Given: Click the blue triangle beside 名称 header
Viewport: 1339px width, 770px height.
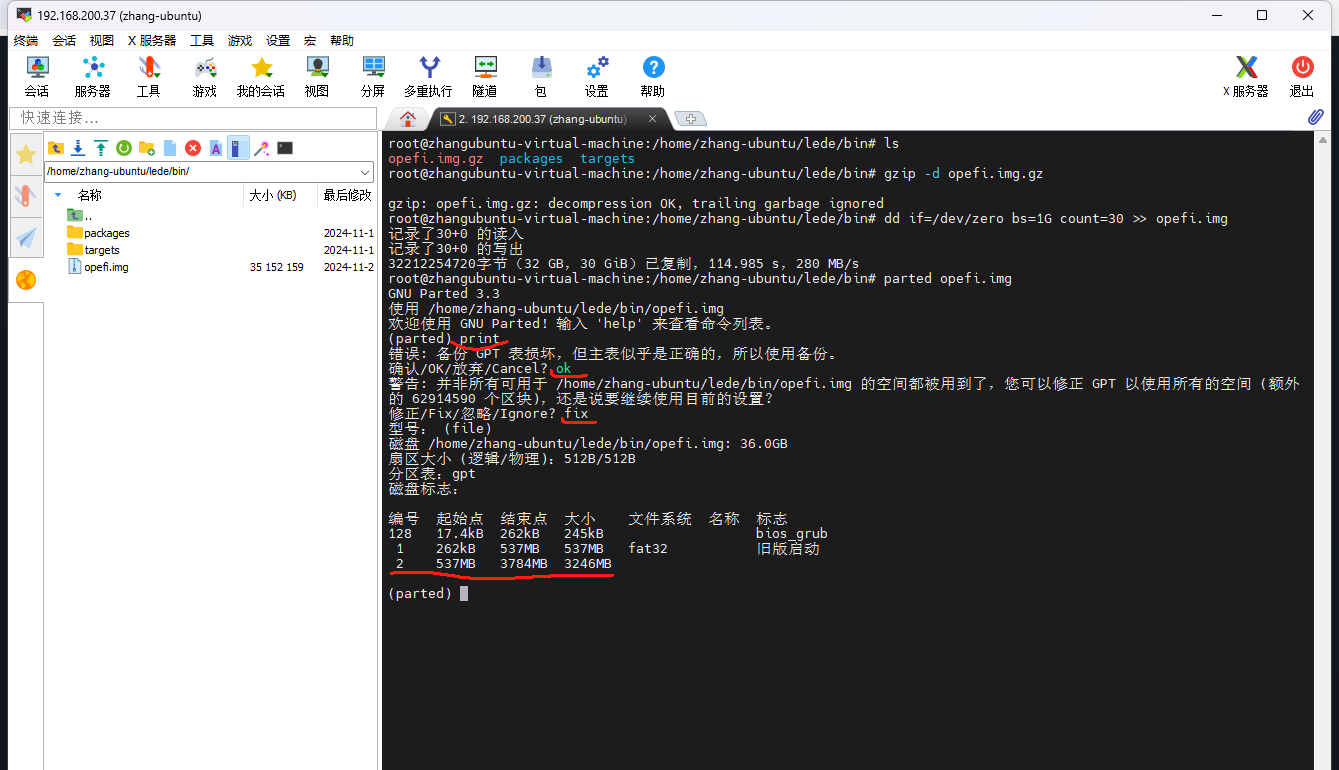Looking at the screenshot, I should tap(58, 195).
